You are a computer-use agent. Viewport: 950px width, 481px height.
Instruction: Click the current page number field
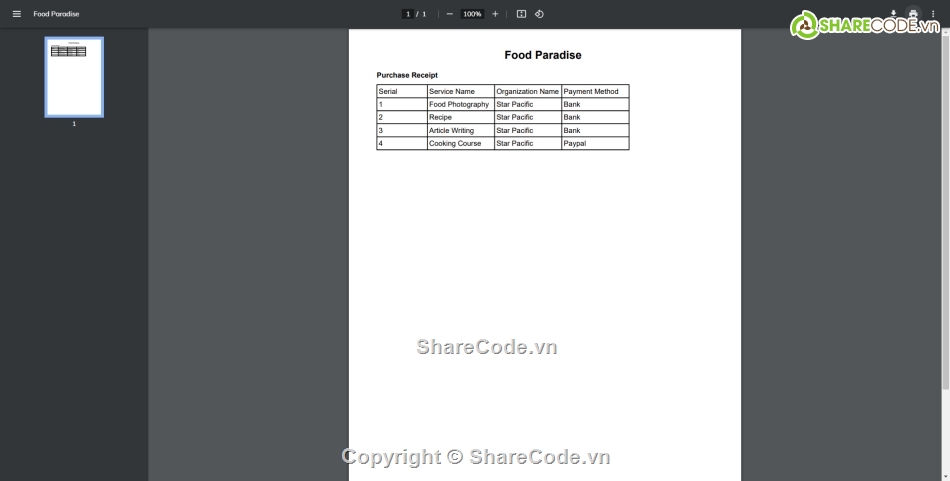[408, 14]
